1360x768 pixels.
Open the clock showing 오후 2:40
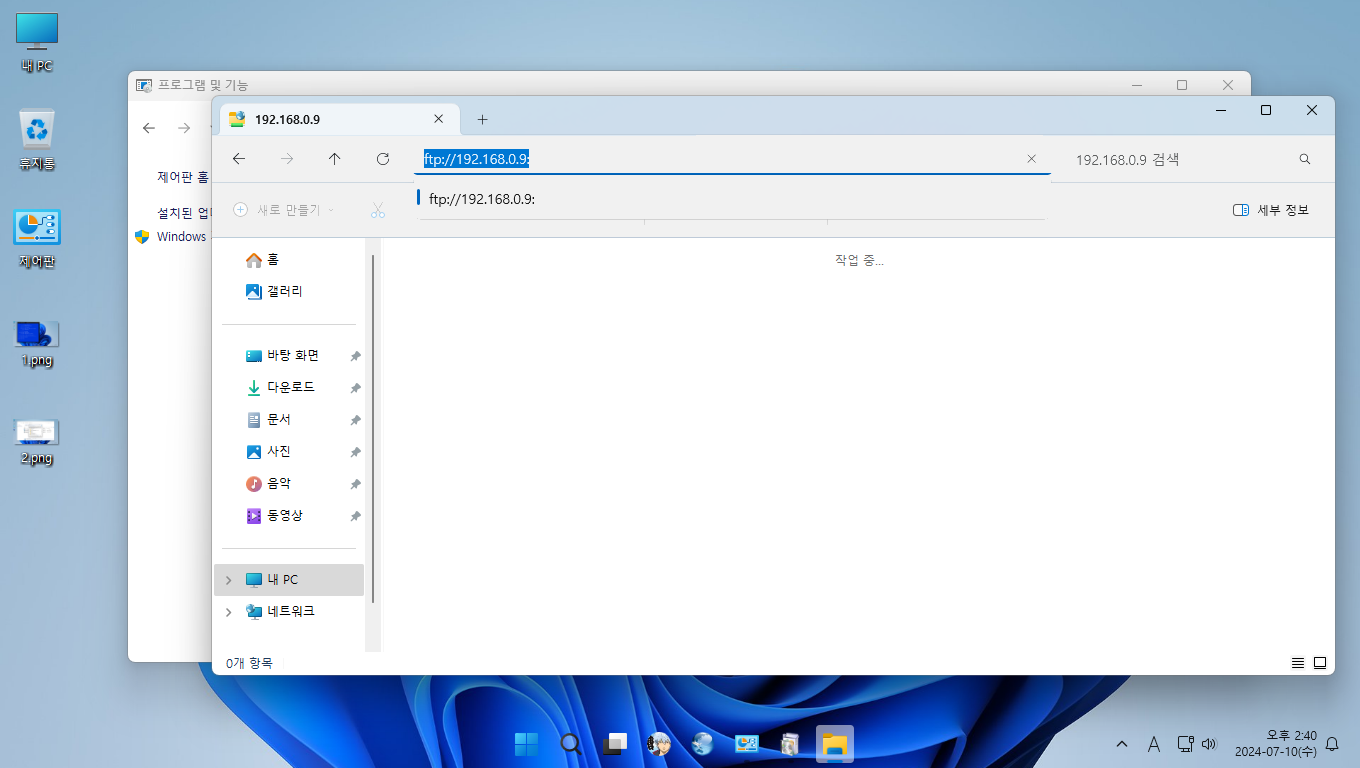(x=1275, y=743)
